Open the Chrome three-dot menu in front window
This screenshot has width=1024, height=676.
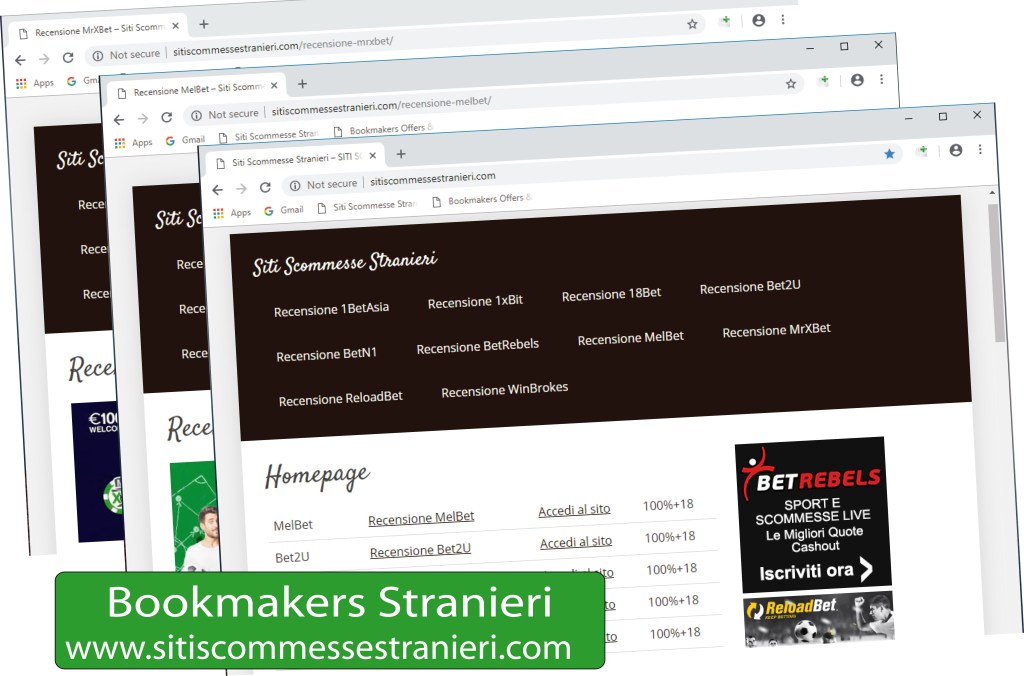(980, 149)
